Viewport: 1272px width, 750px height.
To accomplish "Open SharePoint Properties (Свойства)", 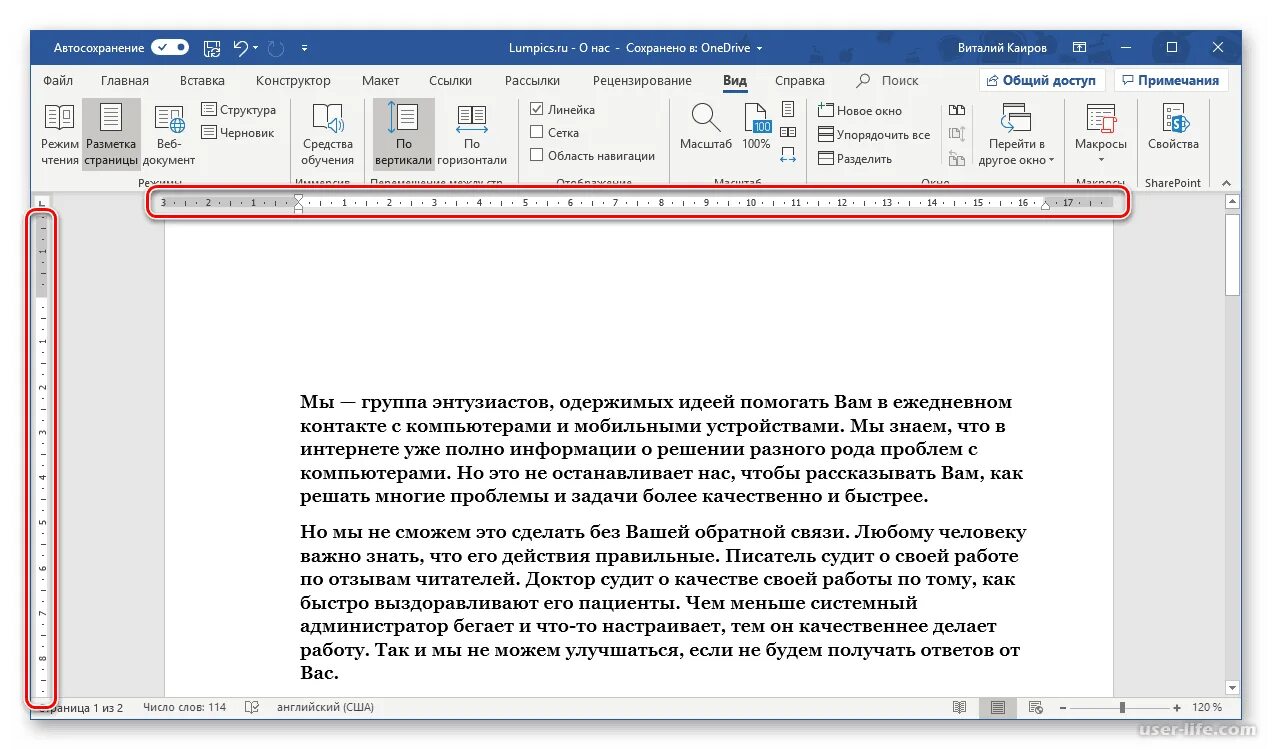I will coord(1173,127).
